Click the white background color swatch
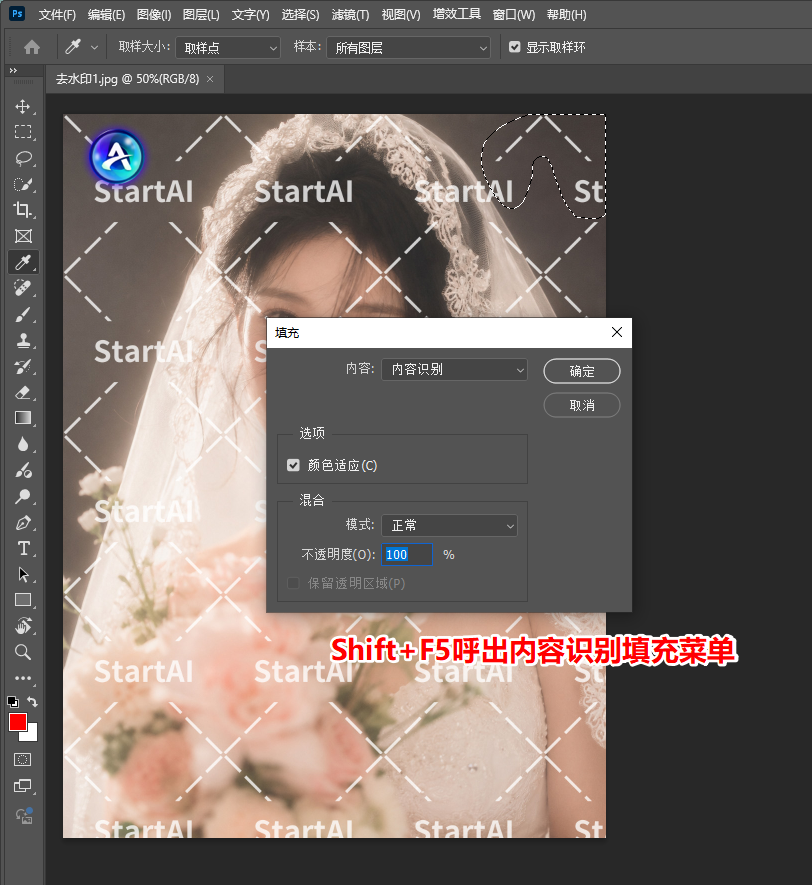 [32, 735]
